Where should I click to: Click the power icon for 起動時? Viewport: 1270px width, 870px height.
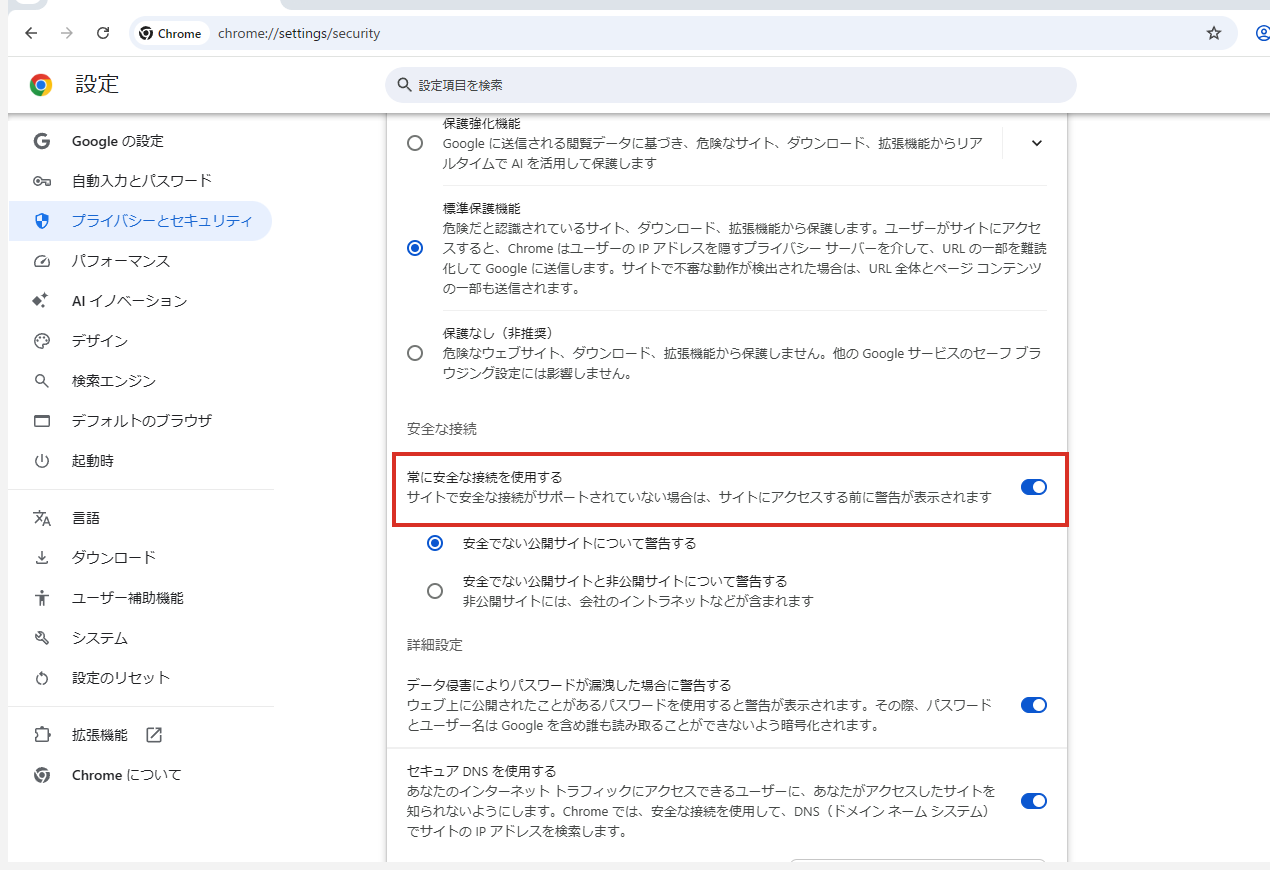(x=41, y=461)
